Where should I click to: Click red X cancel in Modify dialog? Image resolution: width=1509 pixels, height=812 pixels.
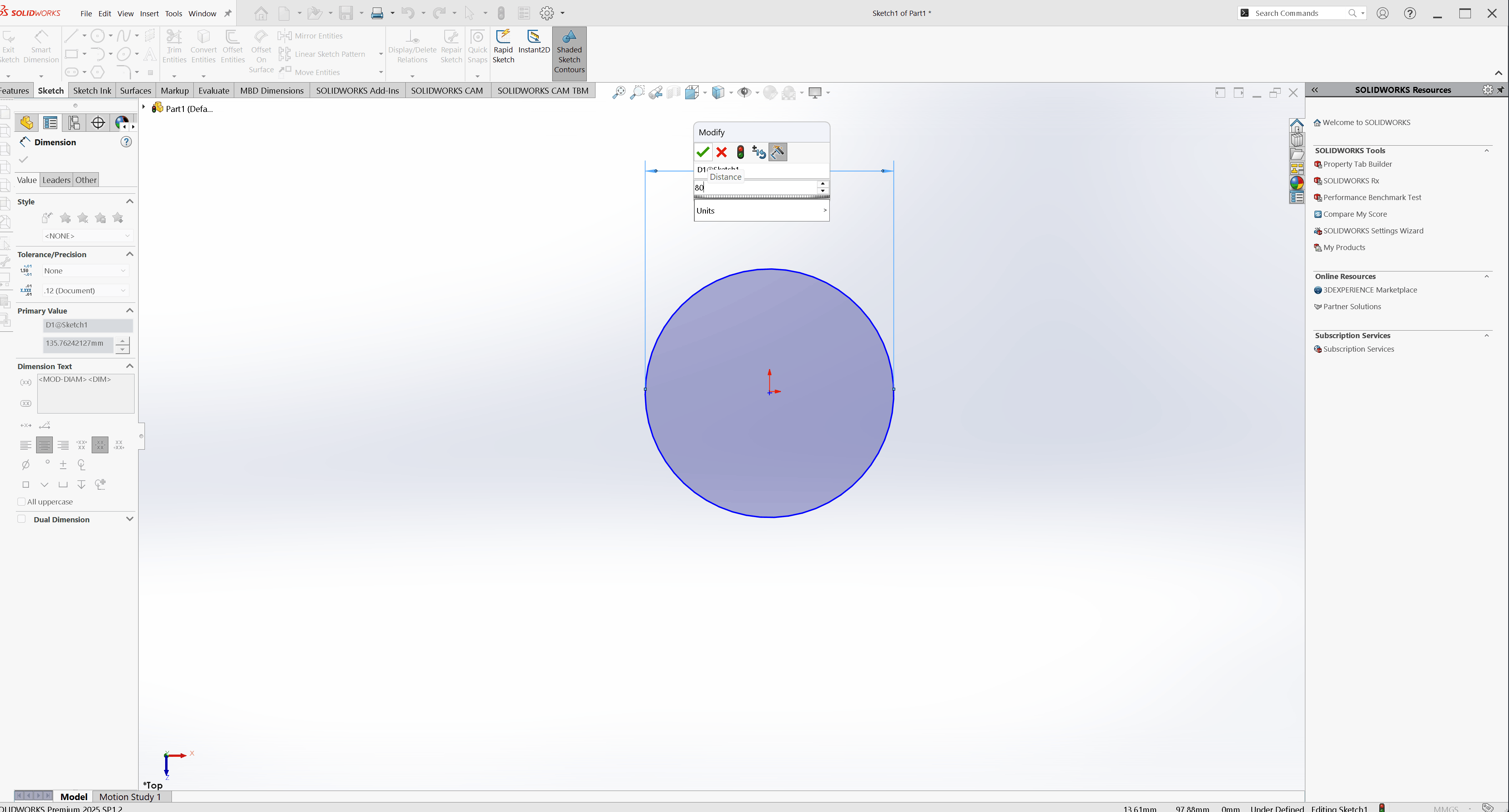click(x=722, y=152)
